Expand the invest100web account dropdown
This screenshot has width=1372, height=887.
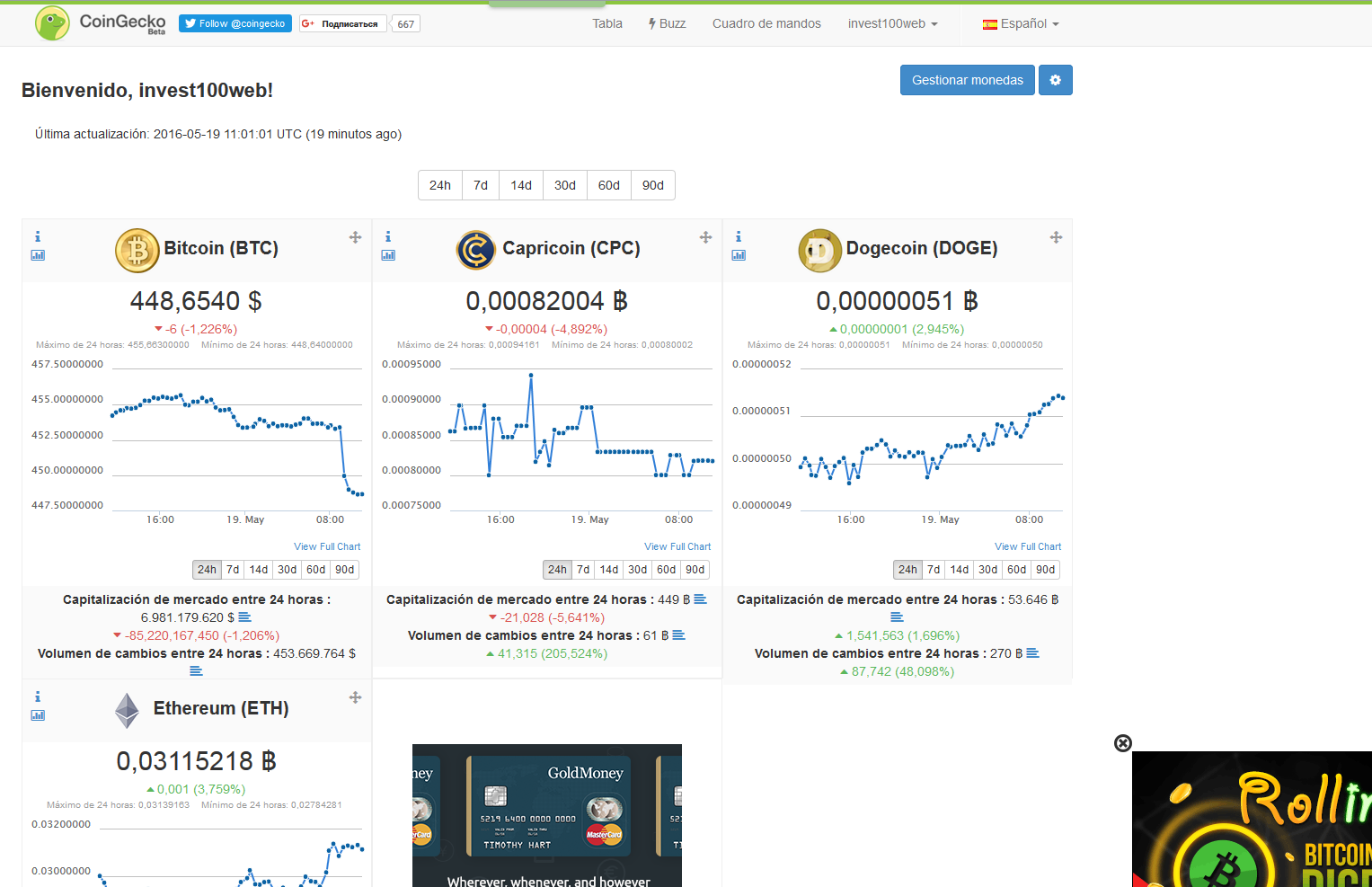point(891,23)
